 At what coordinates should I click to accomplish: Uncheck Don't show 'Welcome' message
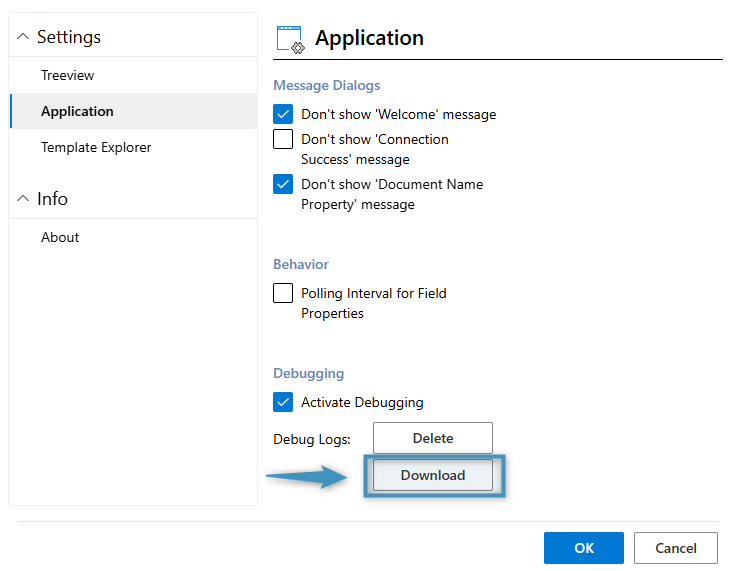[283, 114]
